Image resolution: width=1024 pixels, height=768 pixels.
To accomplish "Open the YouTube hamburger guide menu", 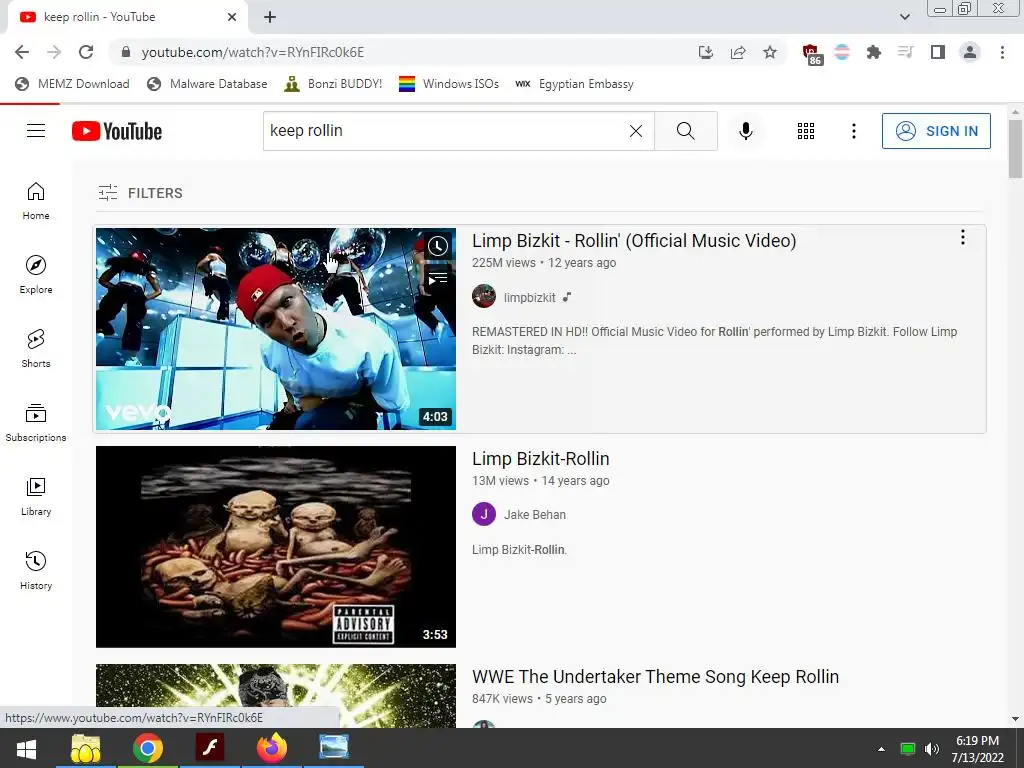I will click(x=36, y=131).
